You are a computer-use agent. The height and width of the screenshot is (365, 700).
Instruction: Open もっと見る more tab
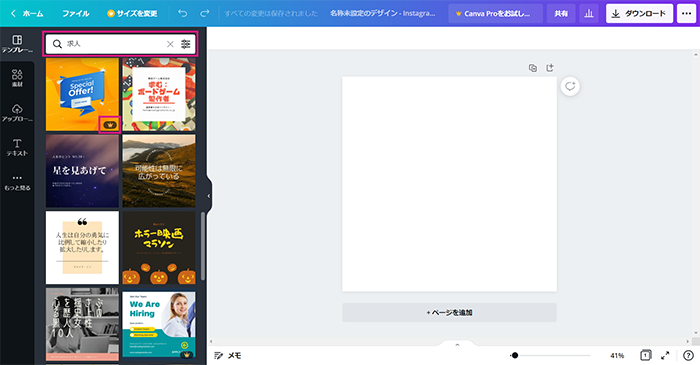(x=17, y=182)
